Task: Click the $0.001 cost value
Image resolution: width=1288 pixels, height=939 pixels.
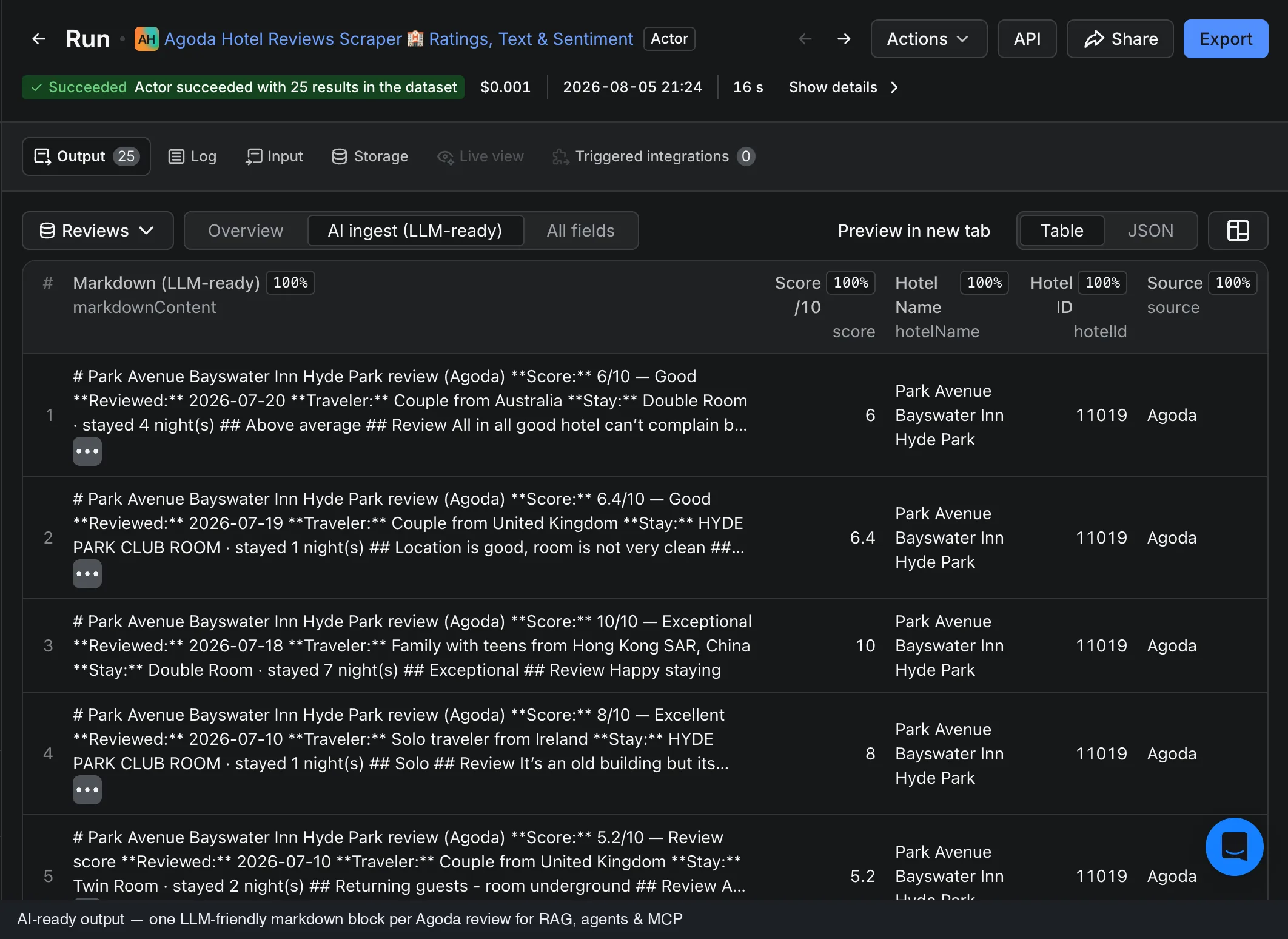Action: click(505, 87)
